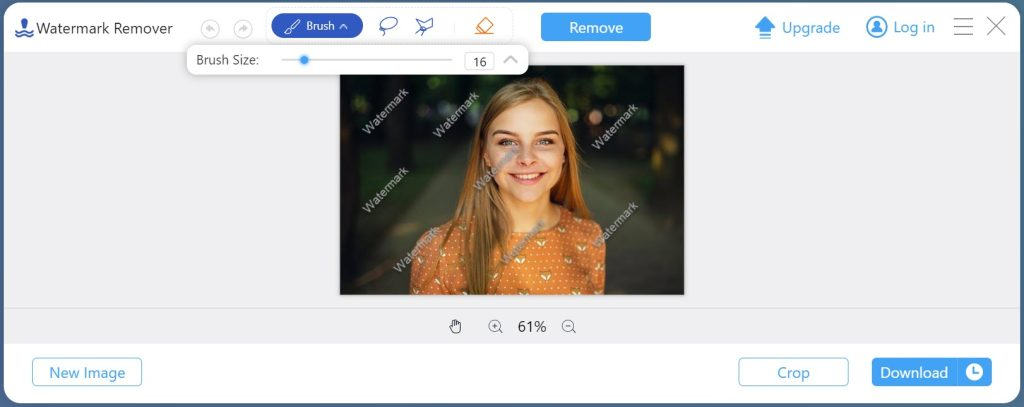Zoom out of the image
The width and height of the screenshot is (1024, 407).
point(569,327)
